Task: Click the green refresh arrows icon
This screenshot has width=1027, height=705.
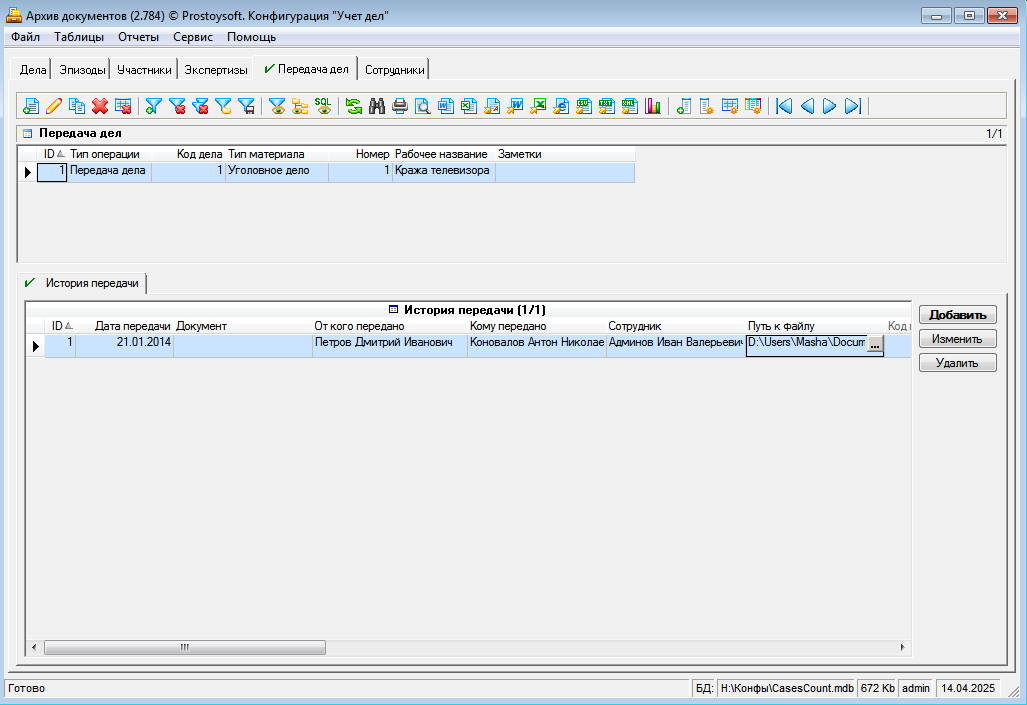Action: pyautogui.click(x=354, y=106)
